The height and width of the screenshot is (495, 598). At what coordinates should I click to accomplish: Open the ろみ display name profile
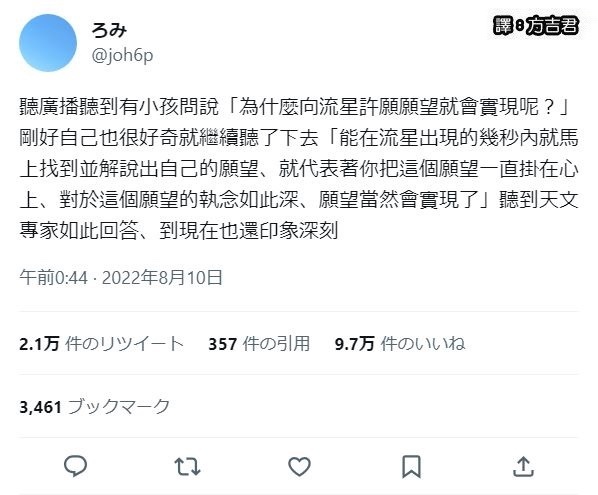tap(109, 30)
